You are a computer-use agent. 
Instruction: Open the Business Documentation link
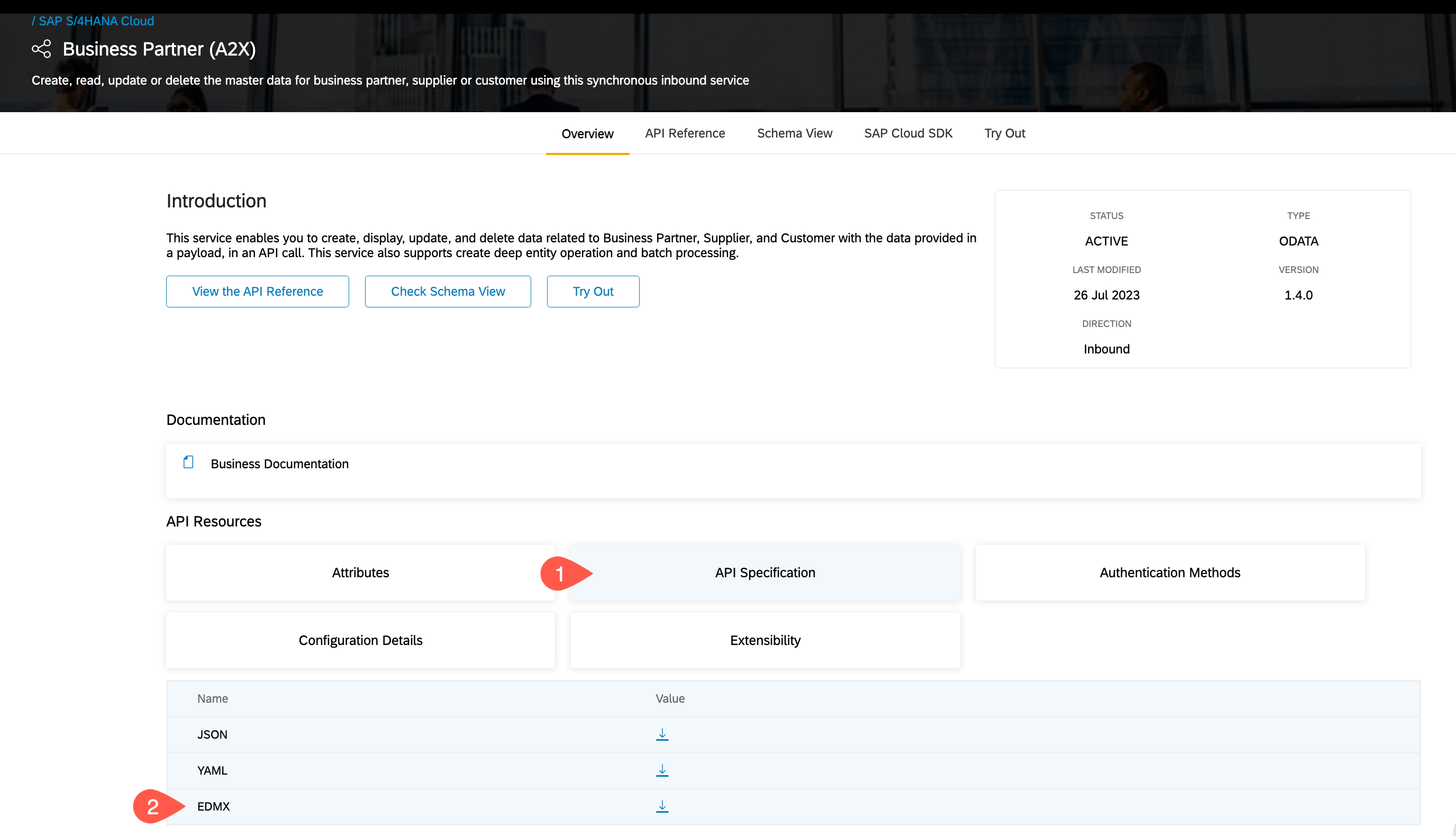click(279, 464)
